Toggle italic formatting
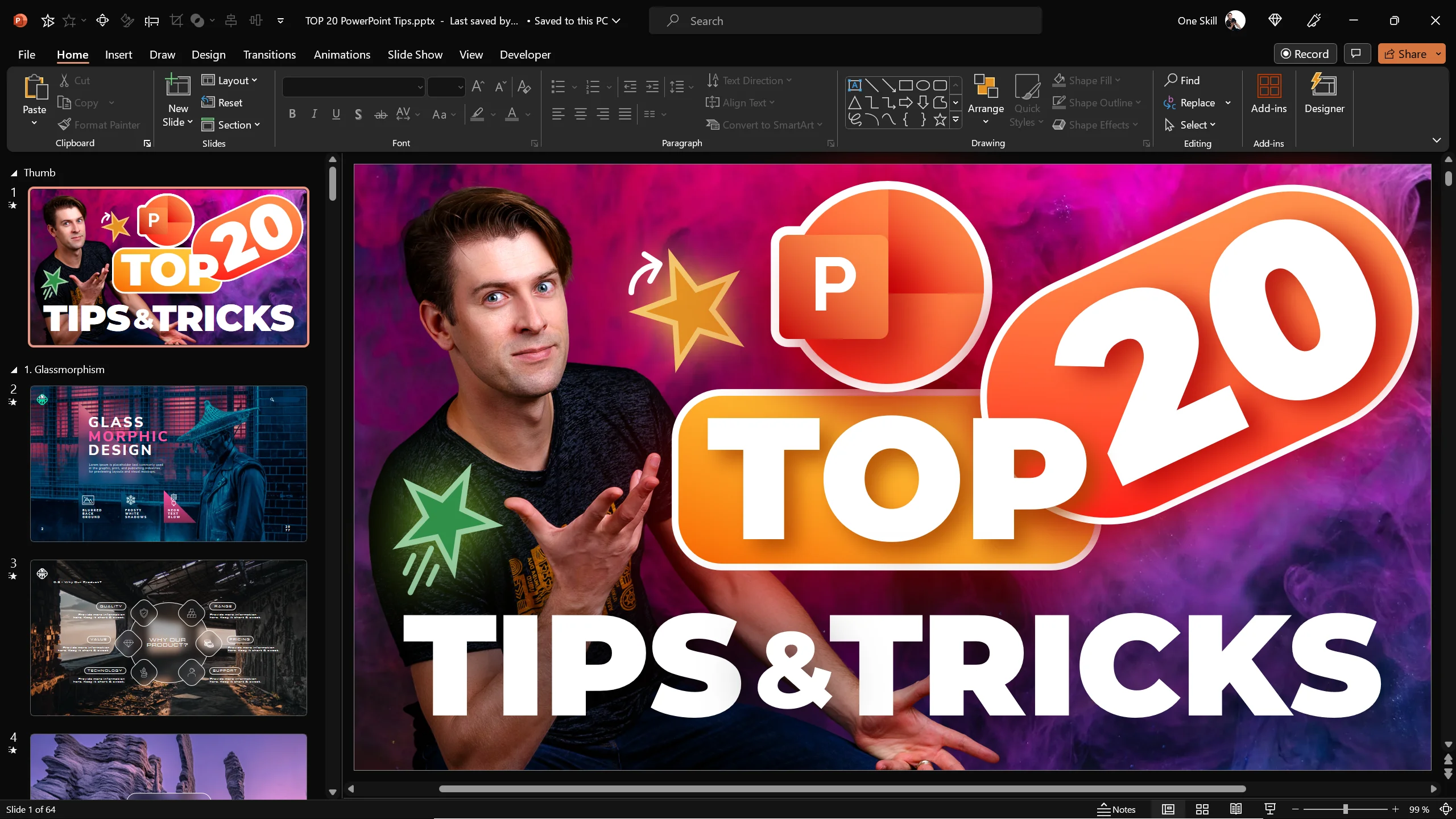1456x819 pixels. click(x=314, y=114)
